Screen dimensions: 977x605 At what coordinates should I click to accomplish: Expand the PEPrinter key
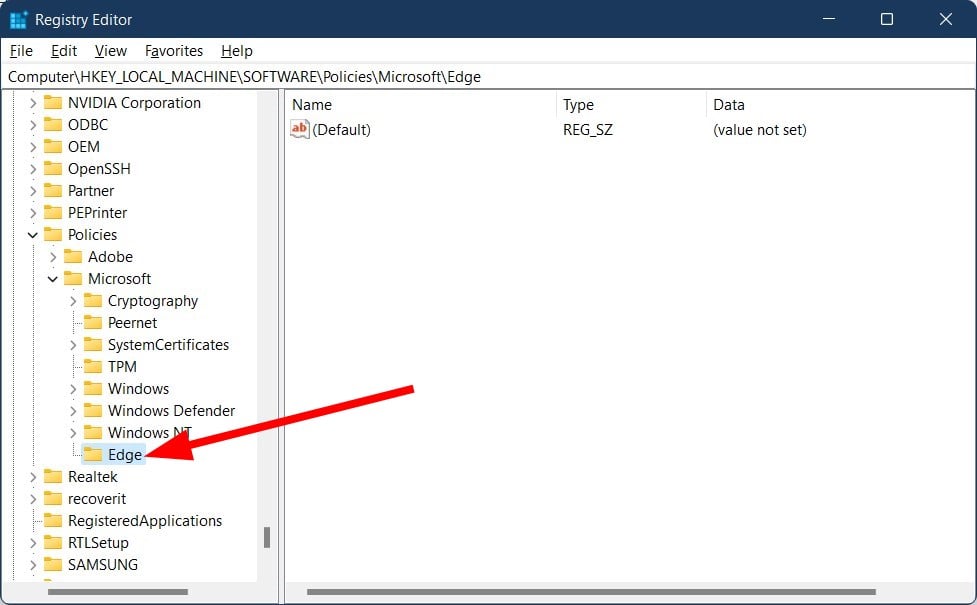33,212
